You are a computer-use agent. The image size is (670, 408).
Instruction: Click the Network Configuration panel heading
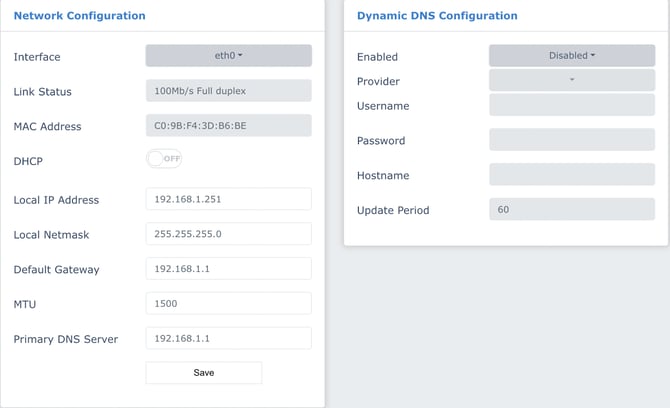tap(79, 16)
